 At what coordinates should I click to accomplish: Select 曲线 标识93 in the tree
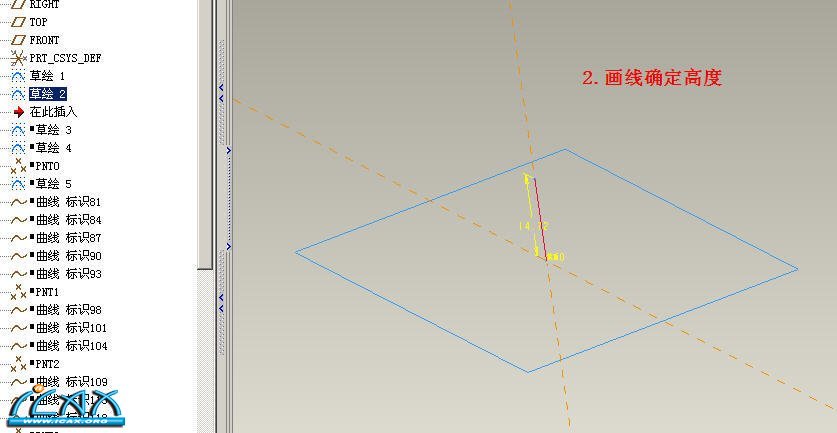[x=68, y=274]
